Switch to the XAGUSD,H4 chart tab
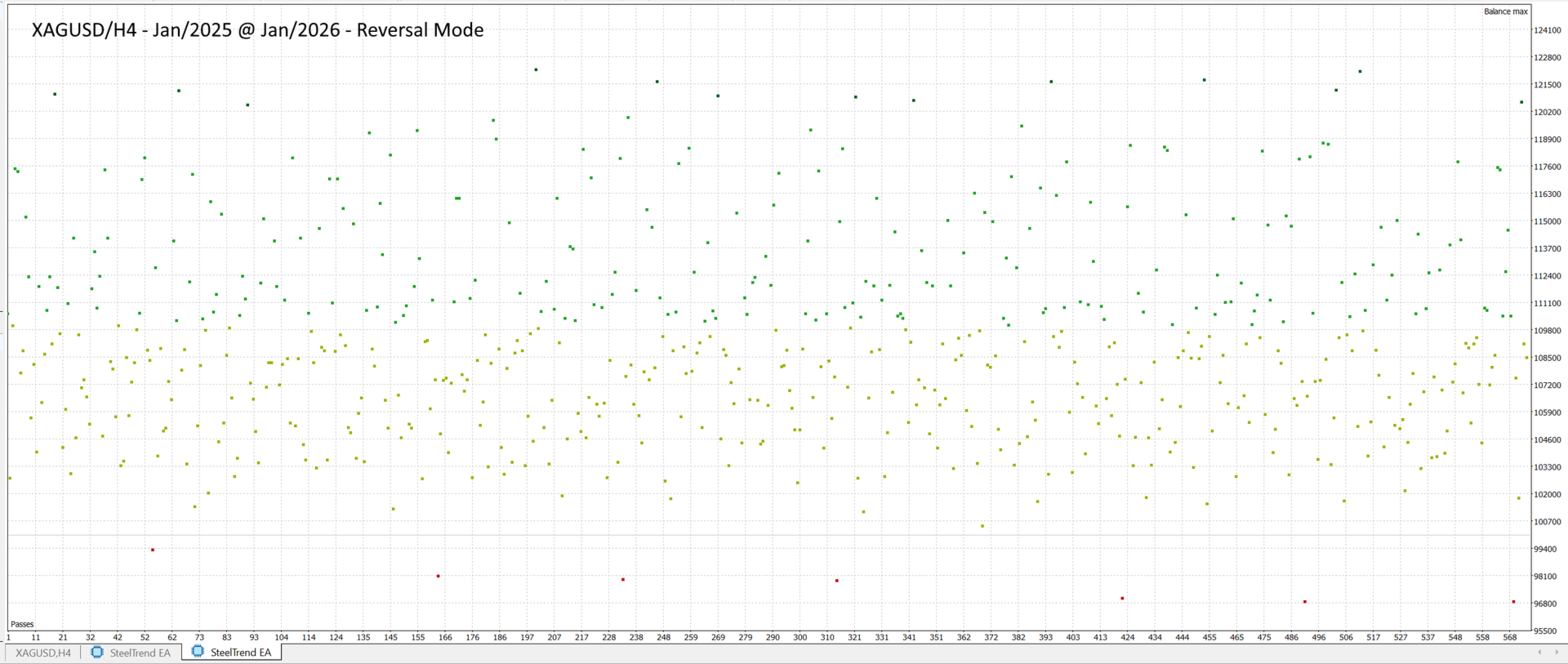The width and height of the screenshot is (1568, 664). 43,653
